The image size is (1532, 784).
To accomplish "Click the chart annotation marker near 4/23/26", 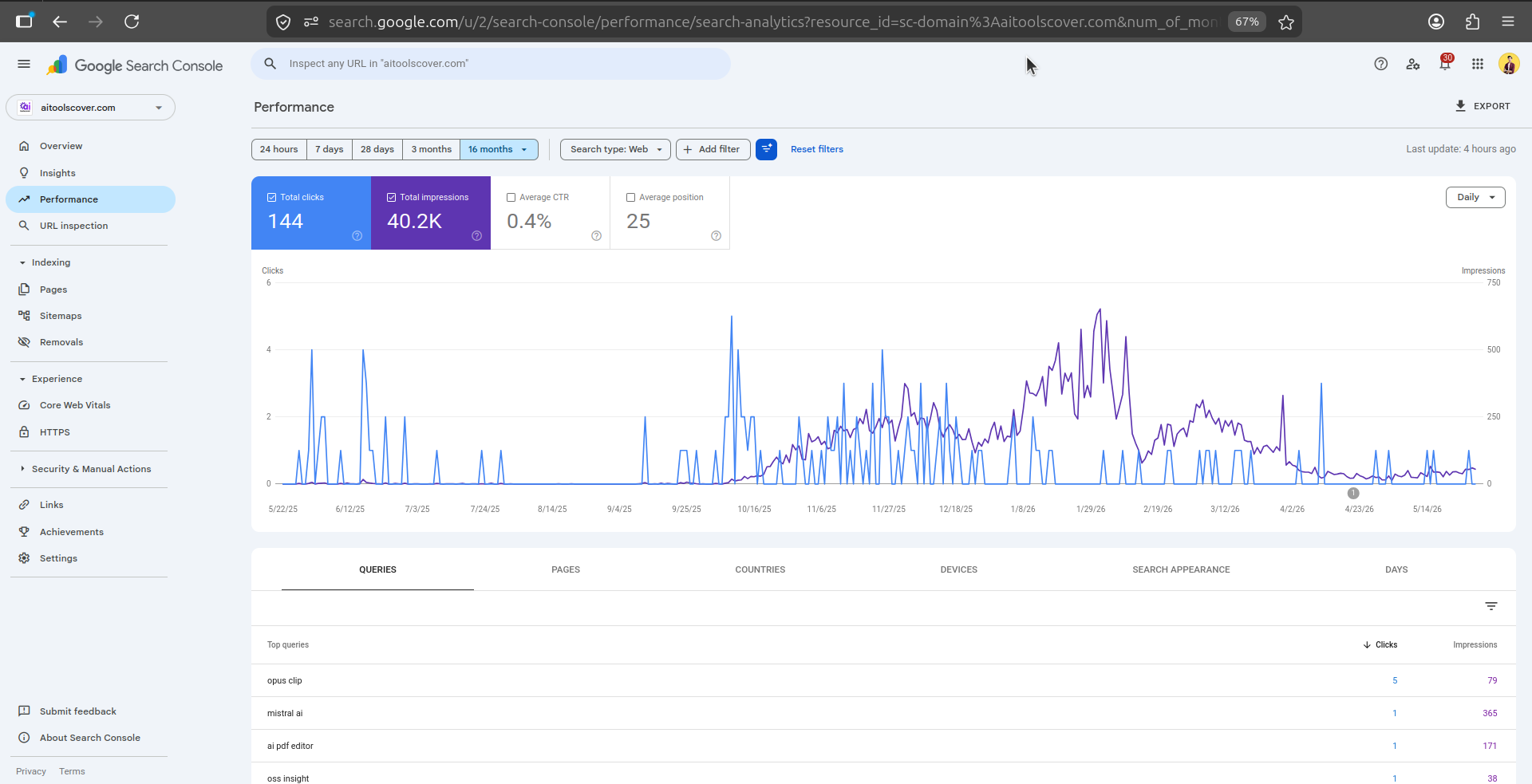I will (x=1353, y=493).
